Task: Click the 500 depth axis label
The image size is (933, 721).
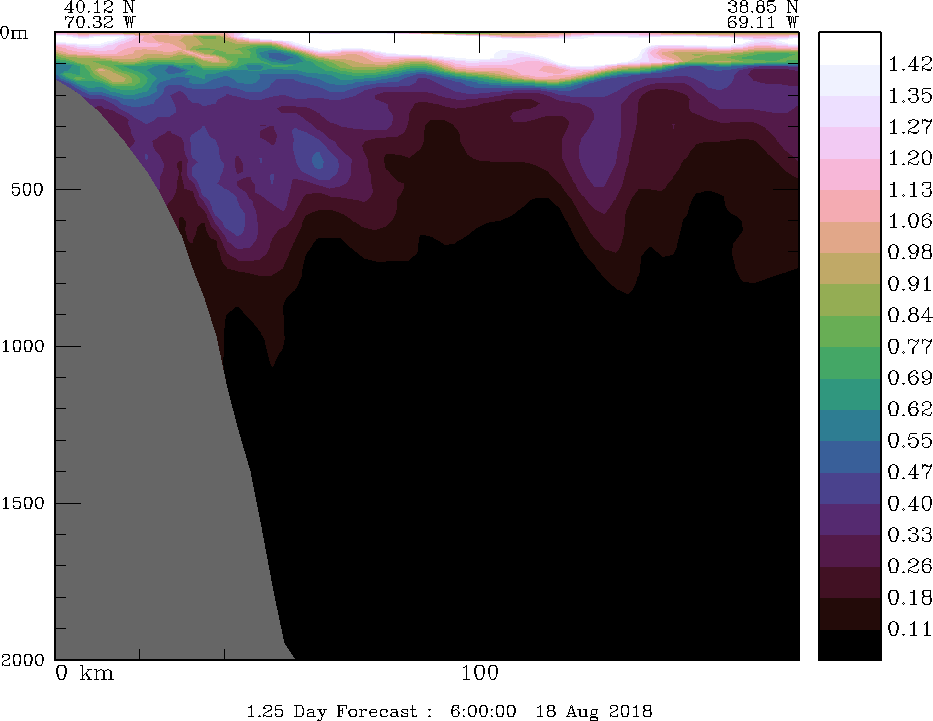Action: (x=27, y=189)
